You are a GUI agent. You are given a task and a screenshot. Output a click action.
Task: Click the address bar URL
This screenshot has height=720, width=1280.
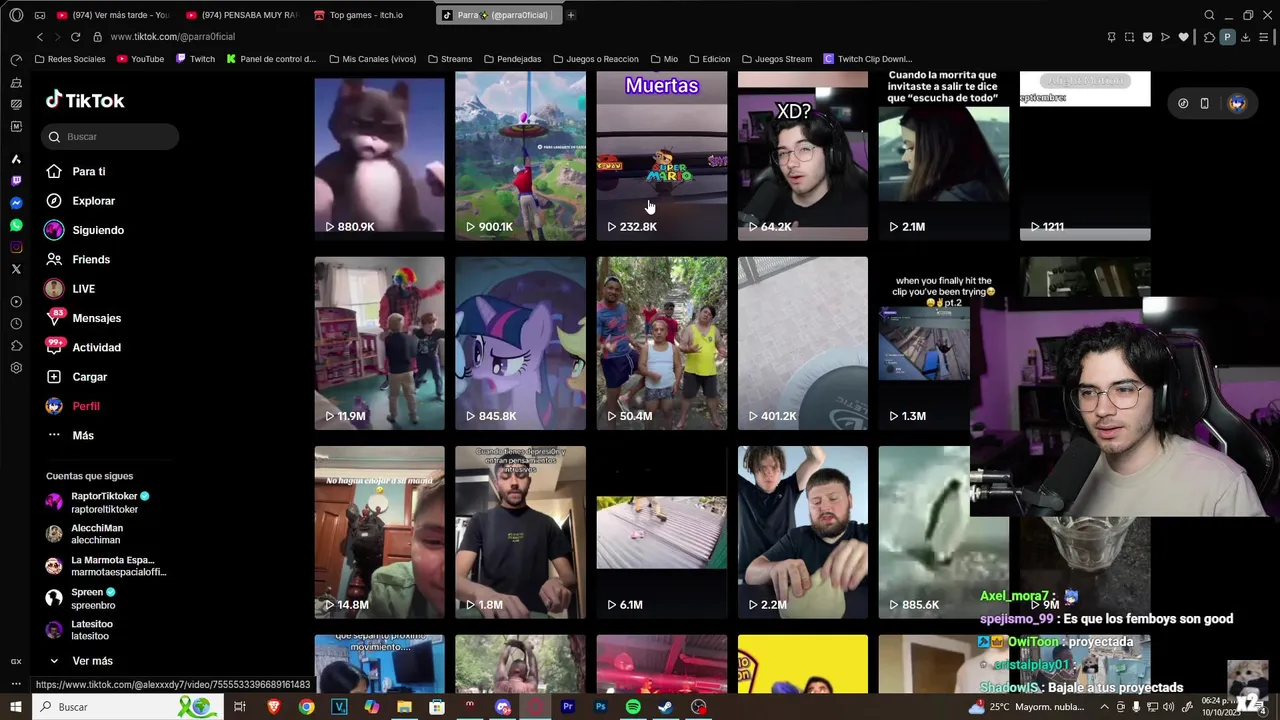(x=173, y=37)
